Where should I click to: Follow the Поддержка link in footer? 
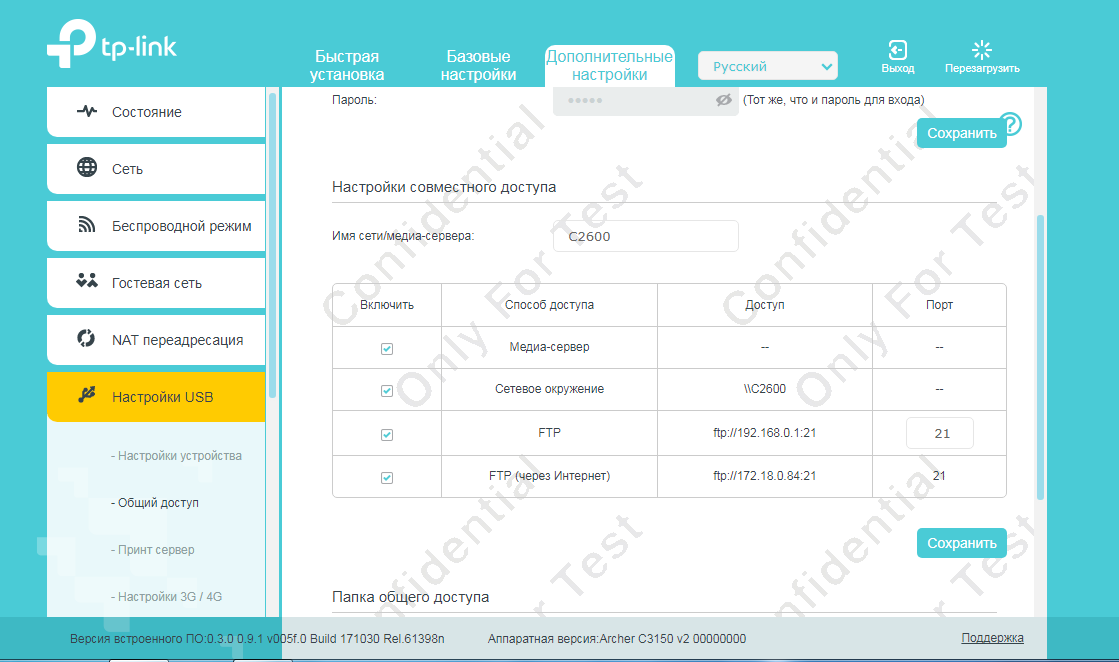(x=992, y=638)
